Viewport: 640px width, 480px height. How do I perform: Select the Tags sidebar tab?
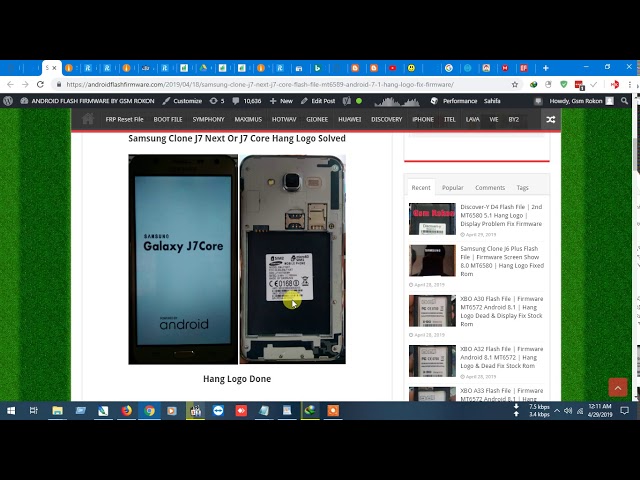pyautogui.click(x=522, y=187)
